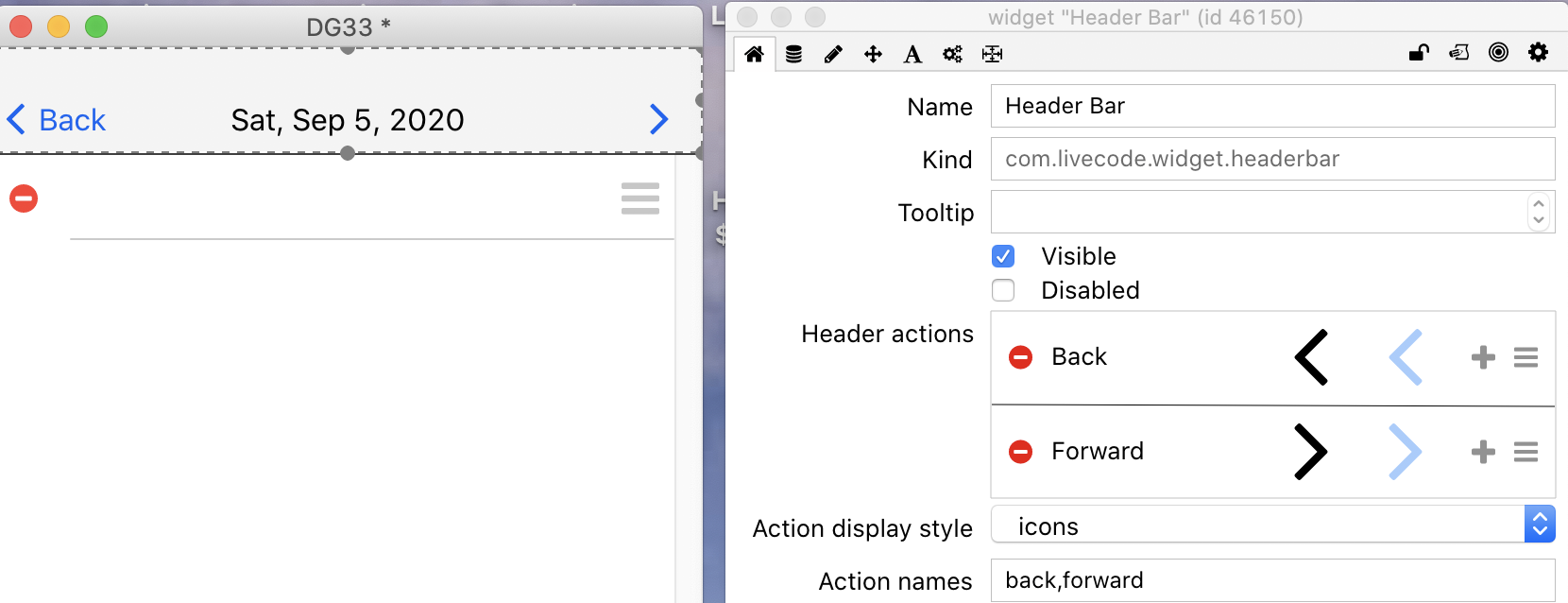Click the forward chevron in DG33 header
This screenshot has height=603, width=1568.
659,119
